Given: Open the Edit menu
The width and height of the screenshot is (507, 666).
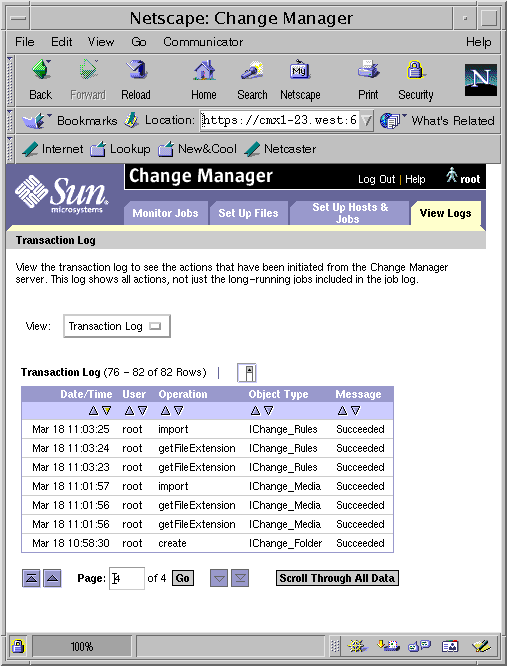Looking at the screenshot, I should (x=62, y=42).
